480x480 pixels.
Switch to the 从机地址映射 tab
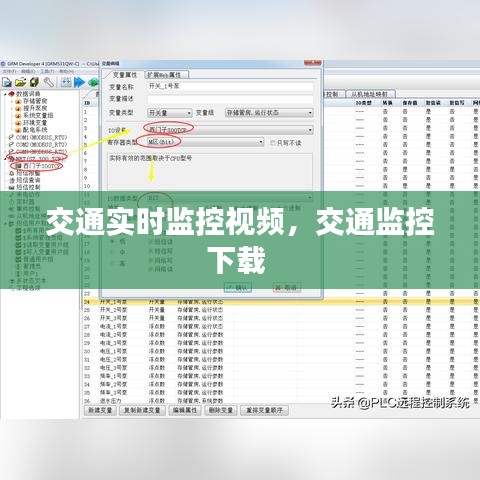click(370, 94)
